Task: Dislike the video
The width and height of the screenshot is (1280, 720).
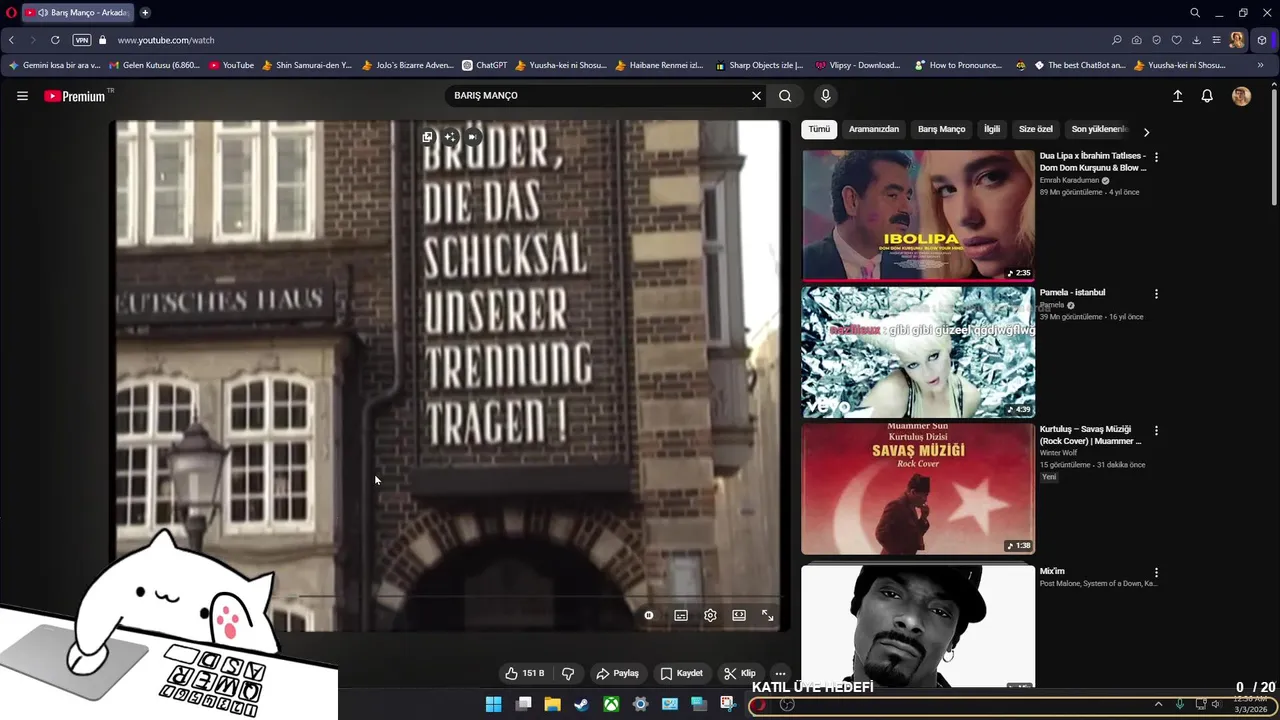Action: tap(568, 673)
